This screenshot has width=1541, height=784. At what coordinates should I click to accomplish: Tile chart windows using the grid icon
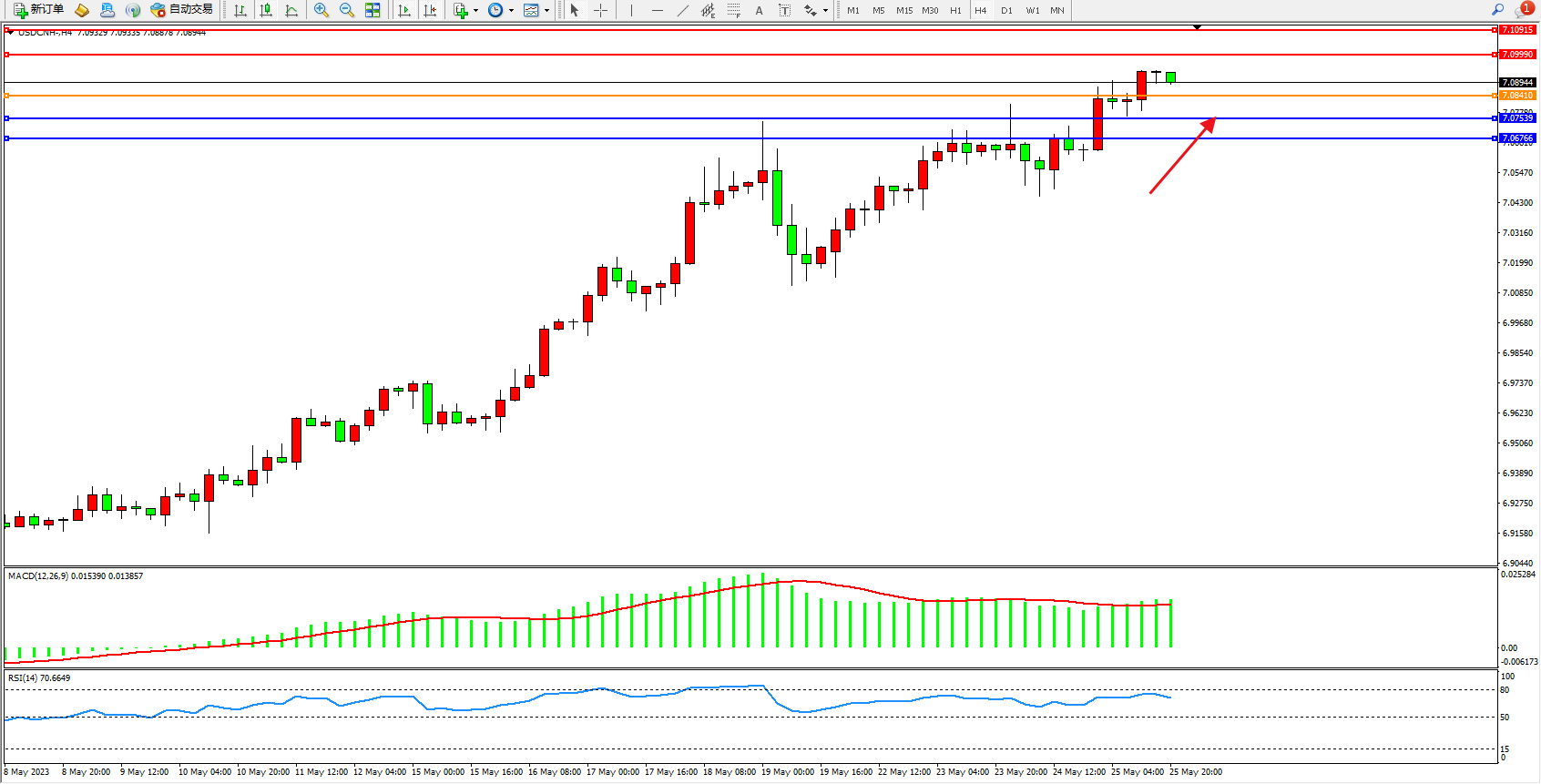tap(372, 10)
